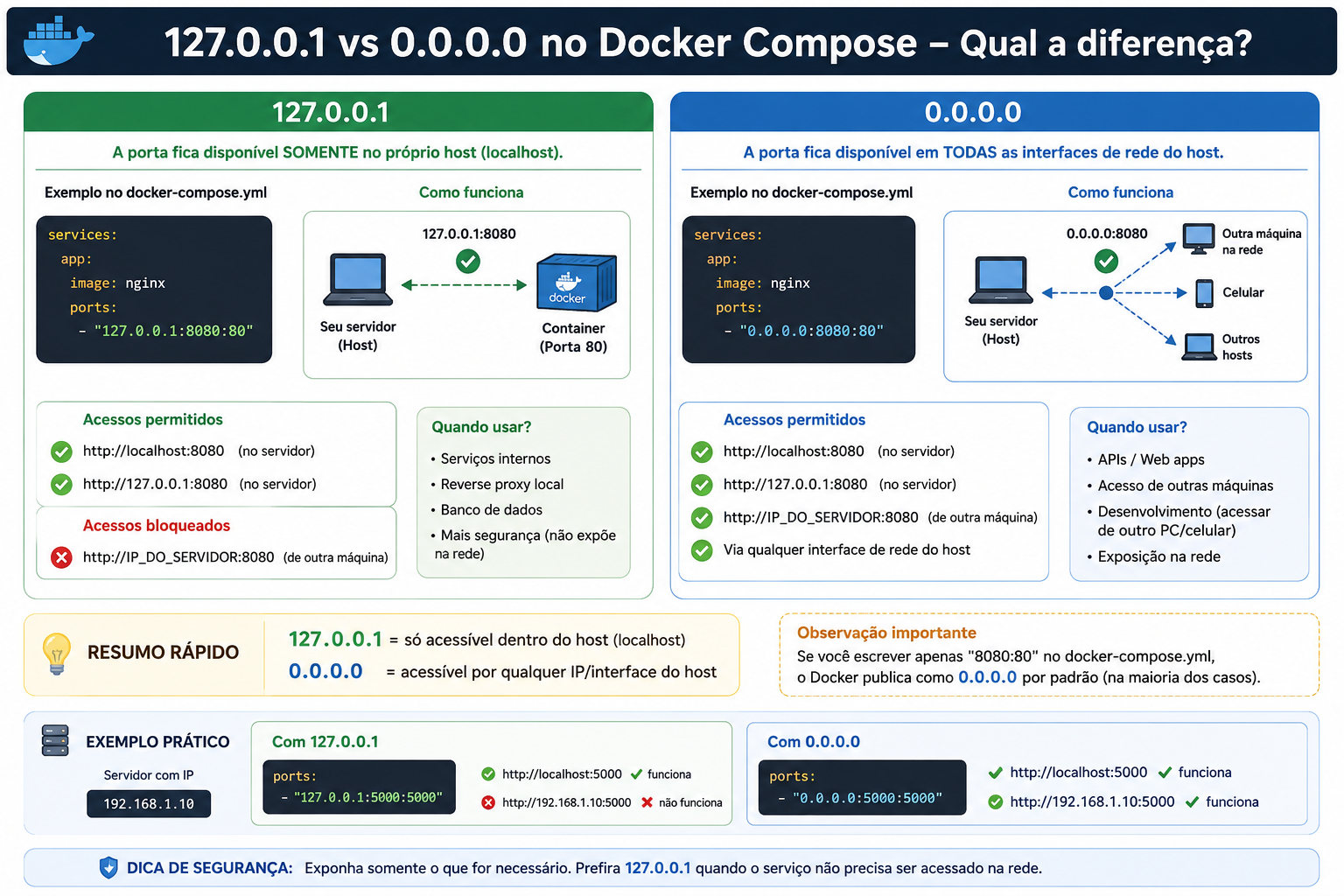The image size is (1344, 896).
Task: Click the Docker container cube icon
Action: pos(577,283)
